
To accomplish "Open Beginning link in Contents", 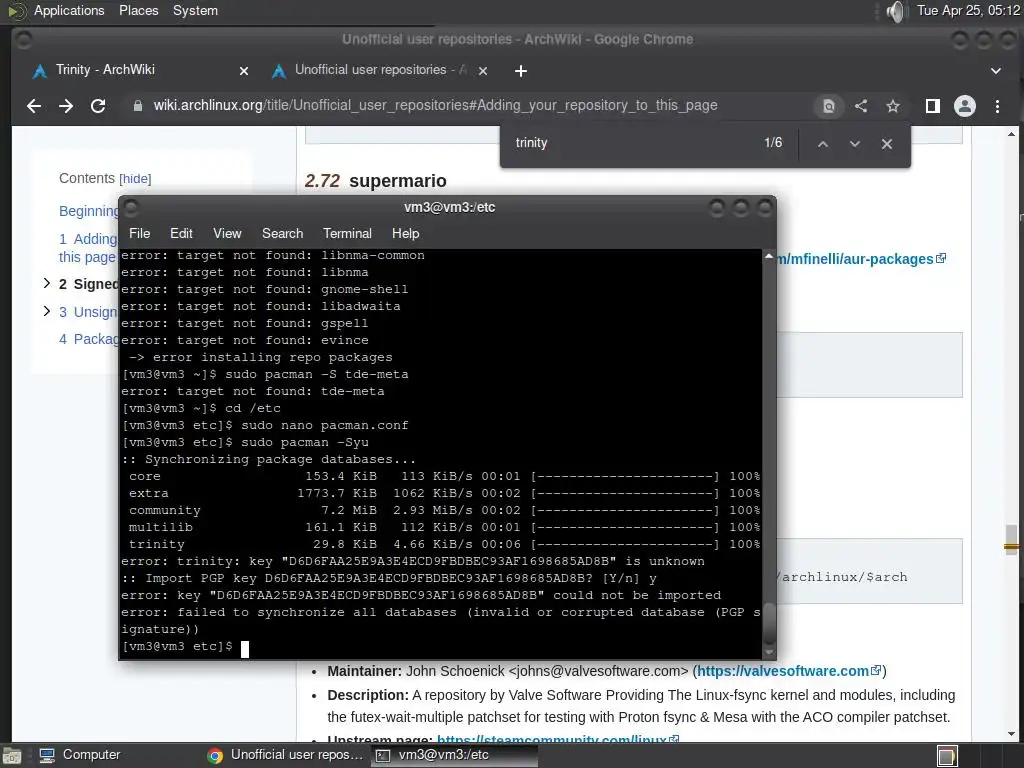I will [x=89, y=211].
